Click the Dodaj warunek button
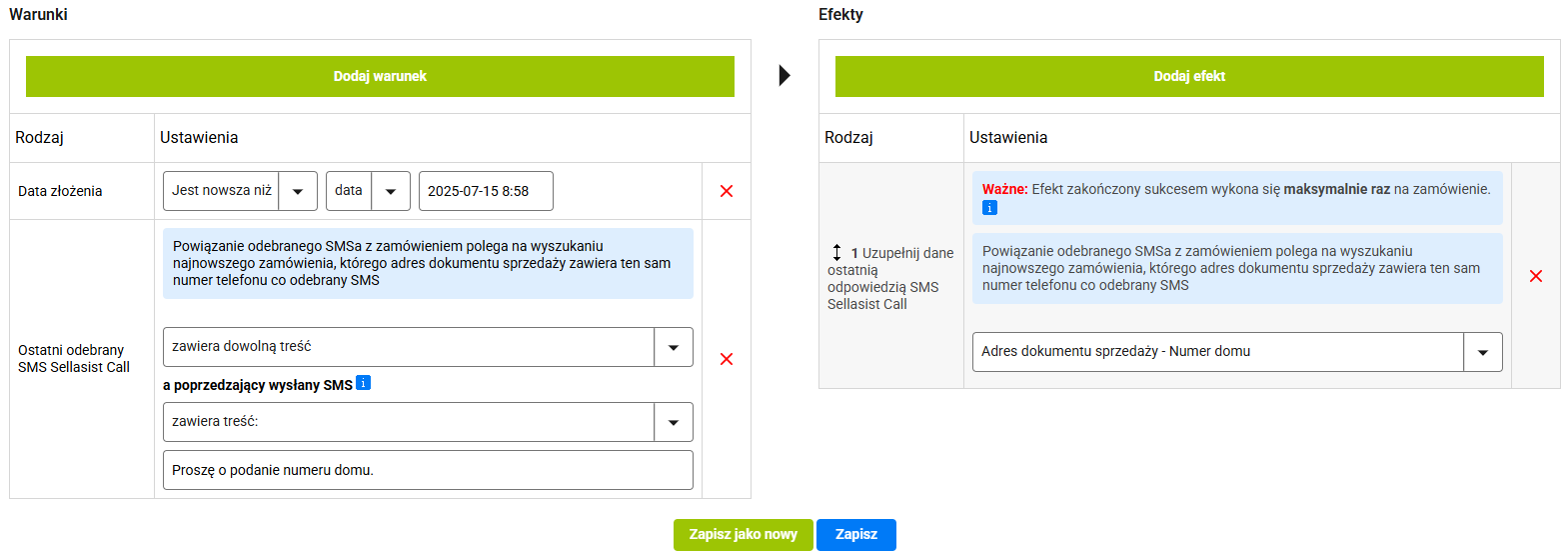This screenshot has height=560, width=1568. 380,76
